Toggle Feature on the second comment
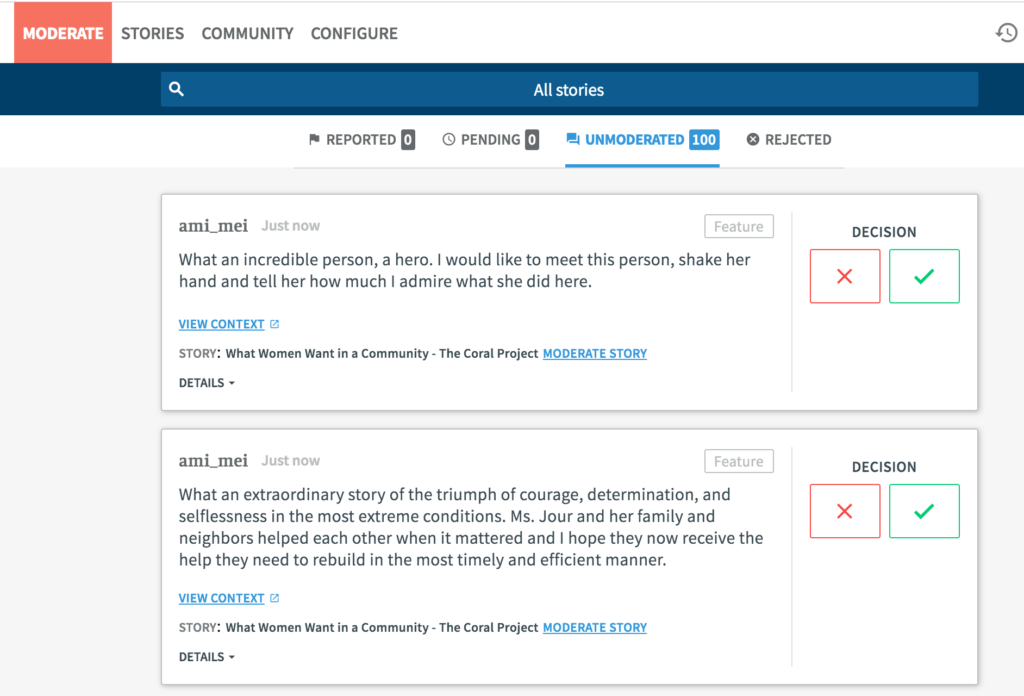Viewport: 1024px width, 696px height. coord(738,462)
